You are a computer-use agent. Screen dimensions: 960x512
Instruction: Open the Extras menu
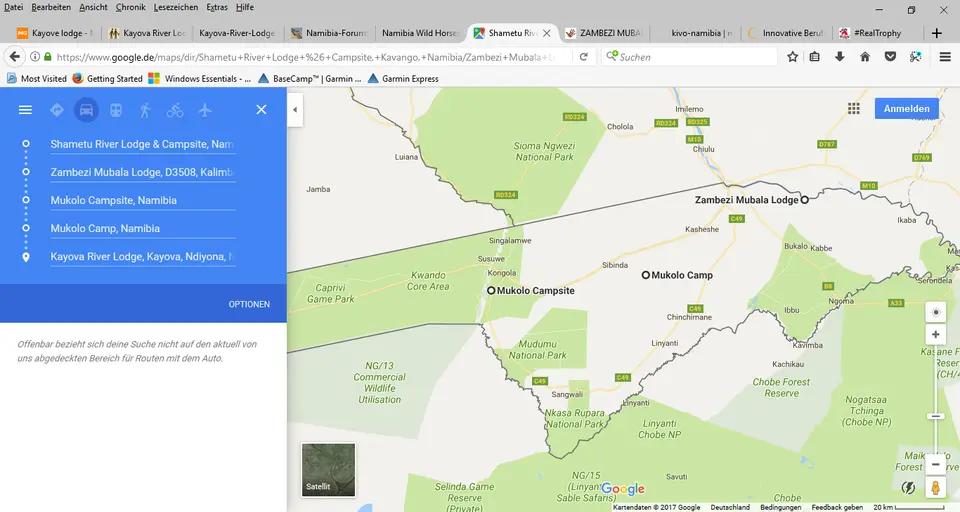tap(217, 7)
